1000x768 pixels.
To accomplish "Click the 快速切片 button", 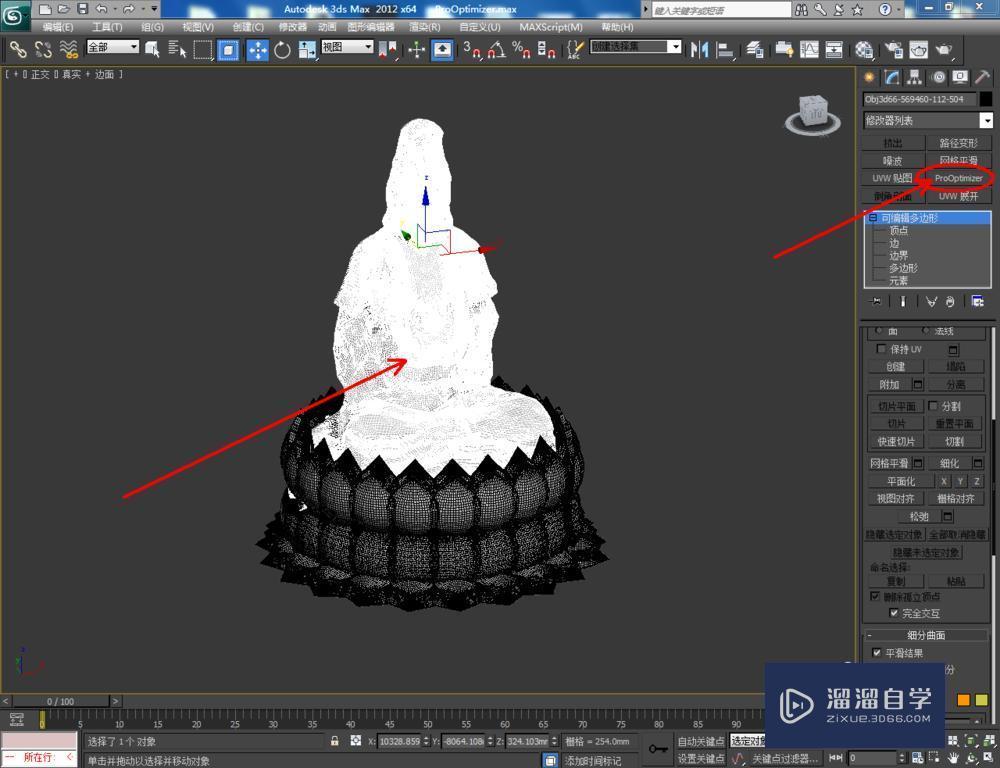I will pos(896,440).
